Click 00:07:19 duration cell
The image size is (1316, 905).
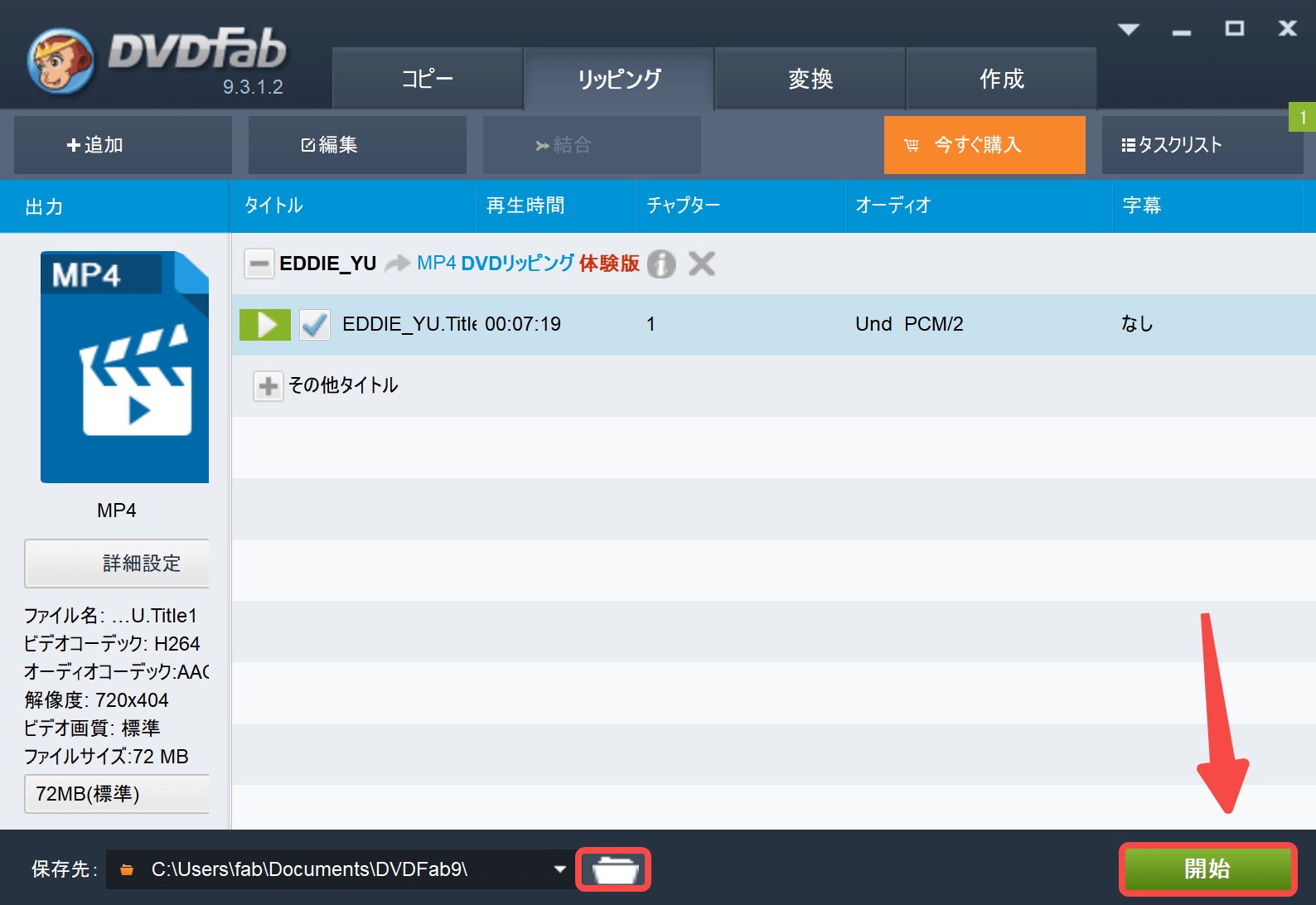click(x=523, y=324)
